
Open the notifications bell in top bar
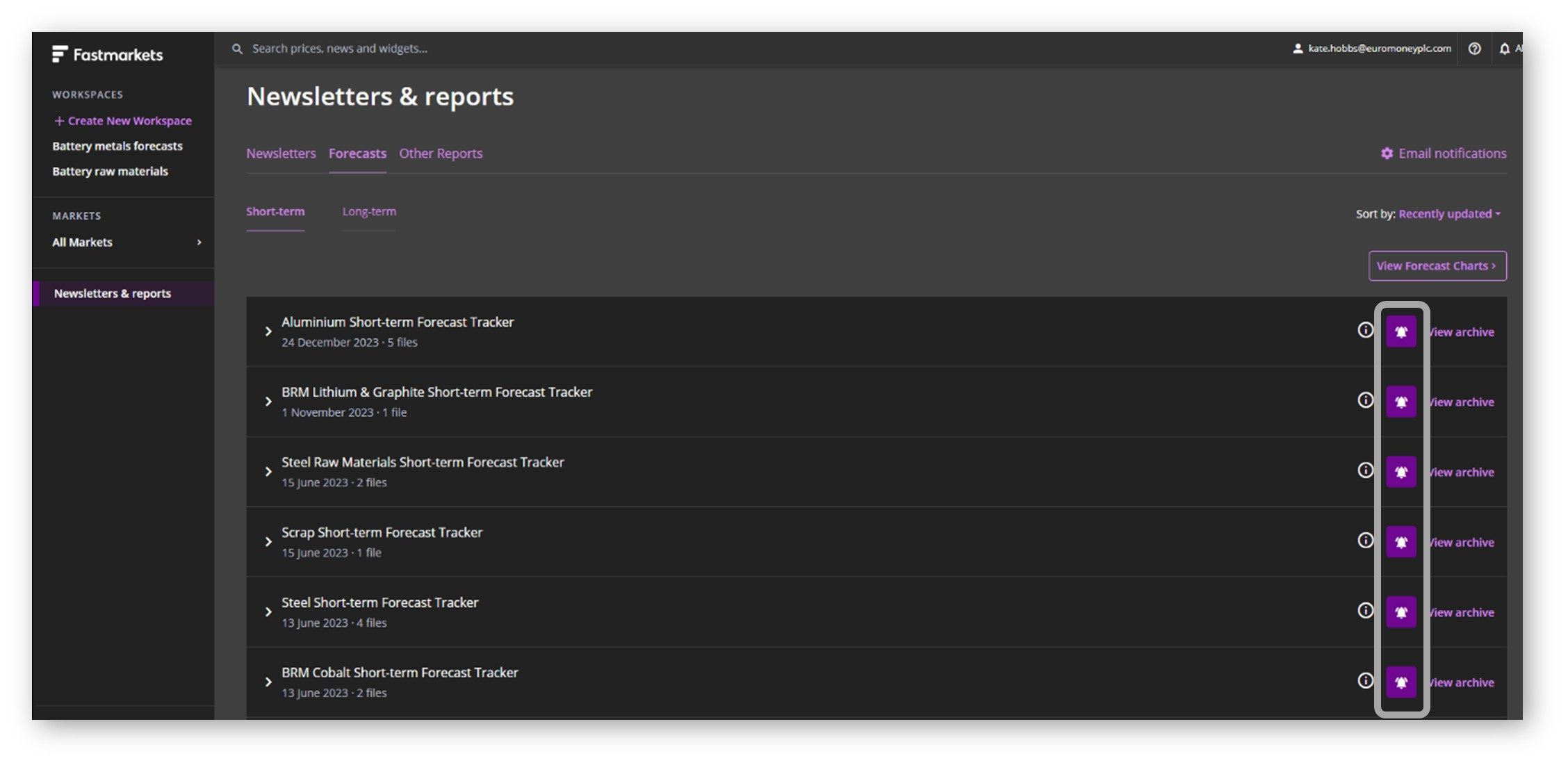1504,49
